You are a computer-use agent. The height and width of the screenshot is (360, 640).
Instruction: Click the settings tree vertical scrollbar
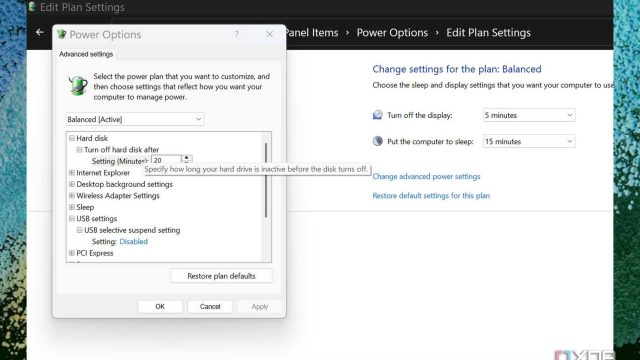266,180
